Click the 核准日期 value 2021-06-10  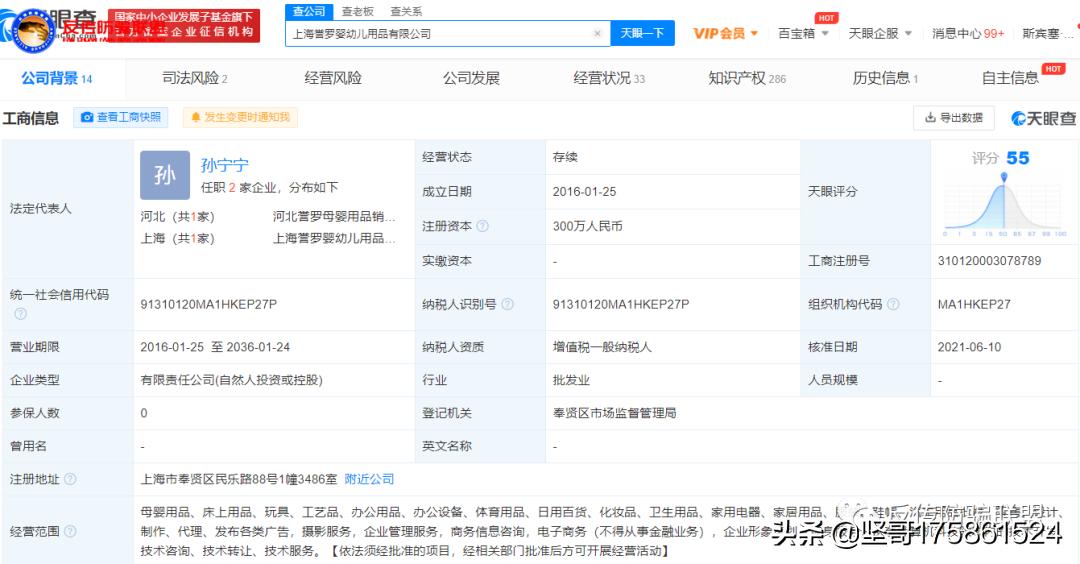click(x=969, y=347)
